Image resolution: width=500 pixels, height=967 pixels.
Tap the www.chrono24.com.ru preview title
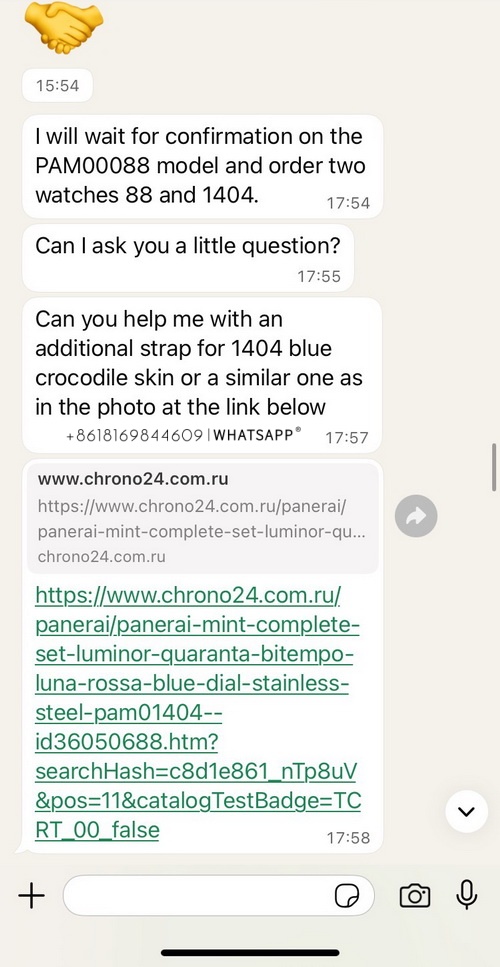(133, 479)
